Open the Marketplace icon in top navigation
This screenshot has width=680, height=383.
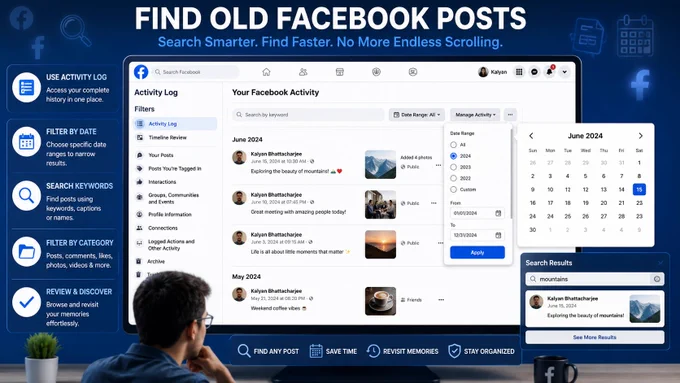point(340,72)
